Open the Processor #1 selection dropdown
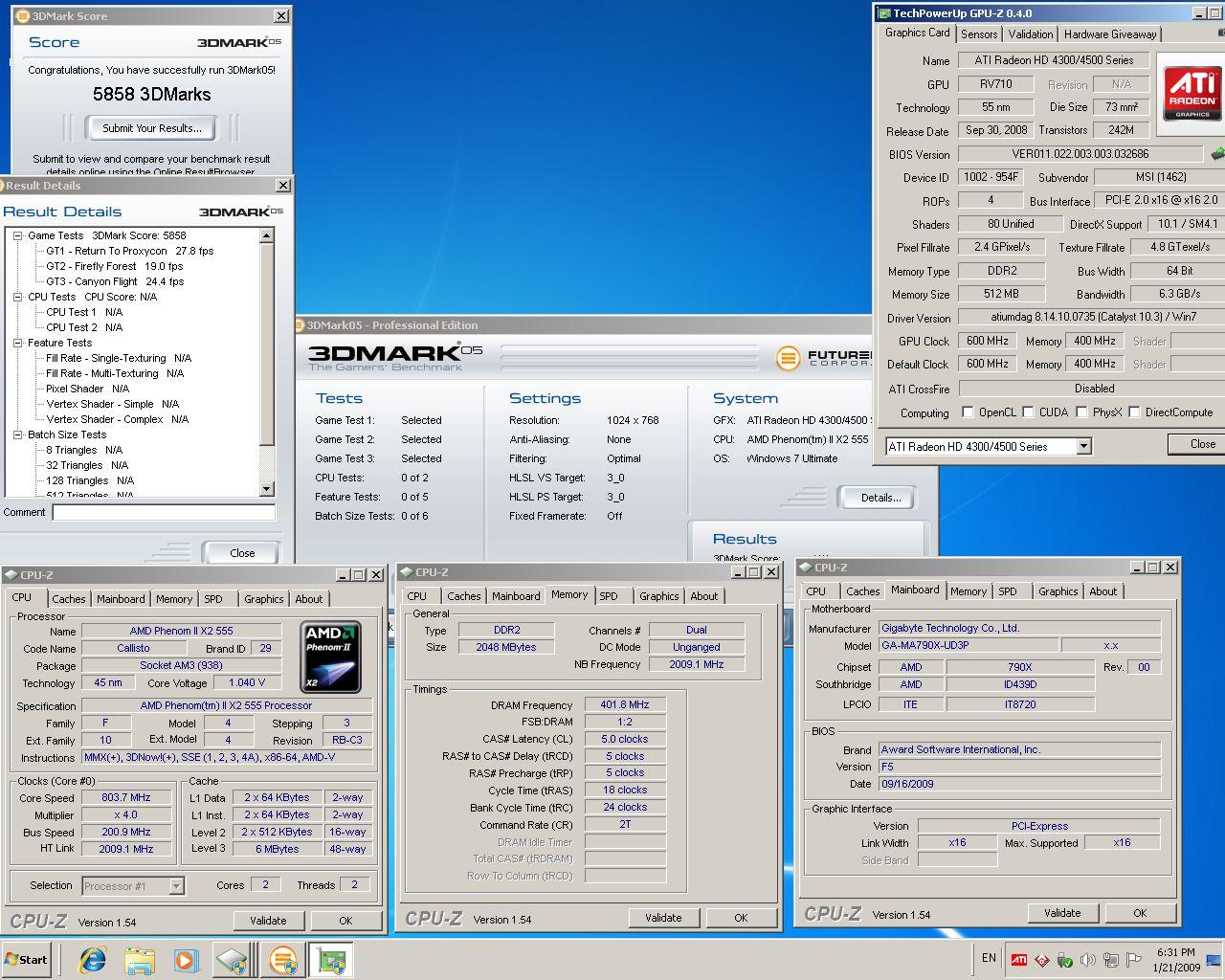Screen dimensions: 1225x980 point(176,886)
